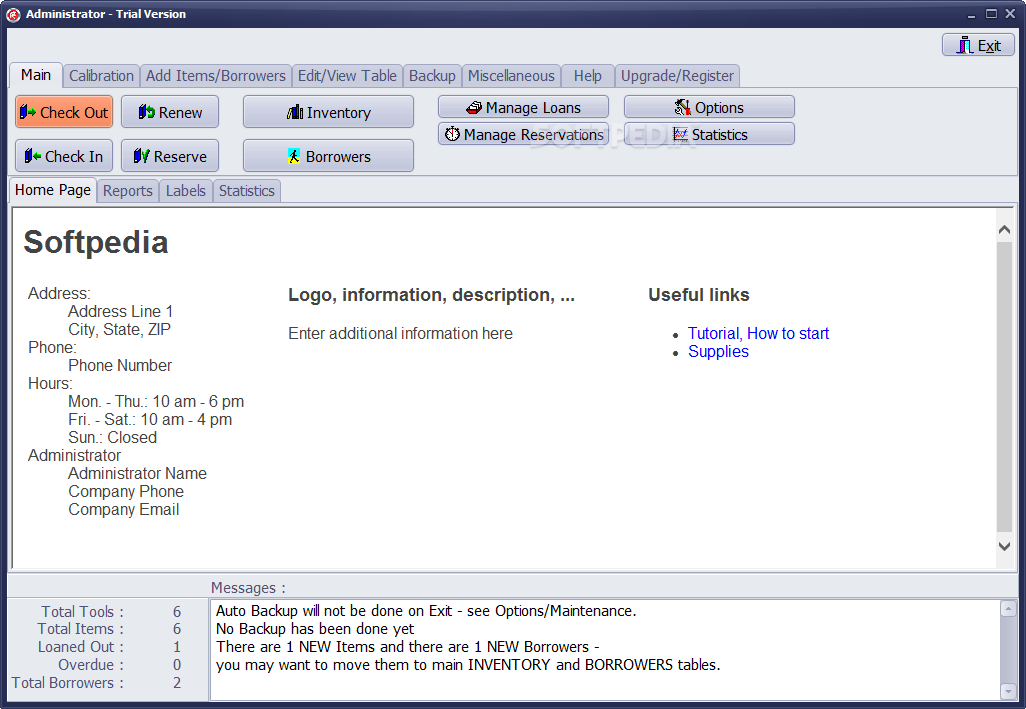Screen dimensions: 1026x709
Task: Click the Total Tools count value
Action: (x=177, y=611)
